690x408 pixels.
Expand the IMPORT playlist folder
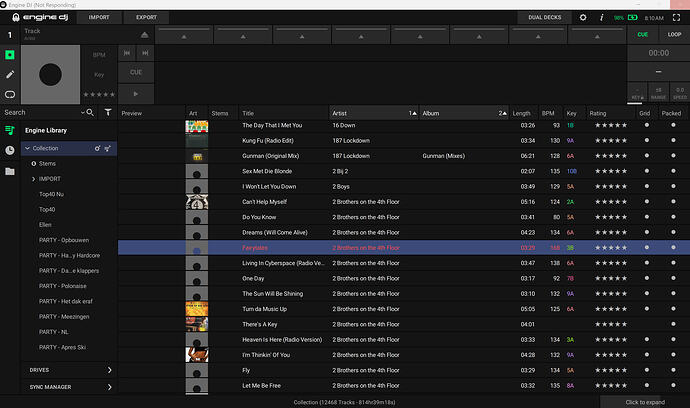click(33, 179)
